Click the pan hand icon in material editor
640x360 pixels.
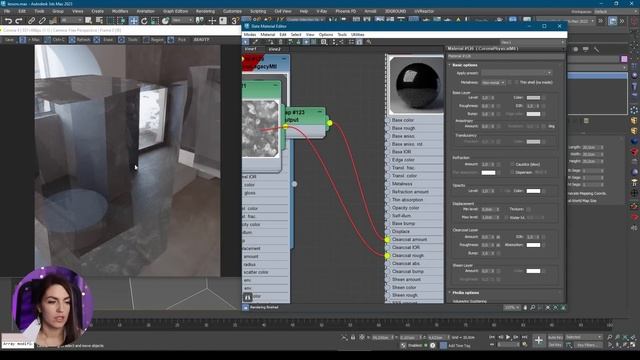(525, 308)
